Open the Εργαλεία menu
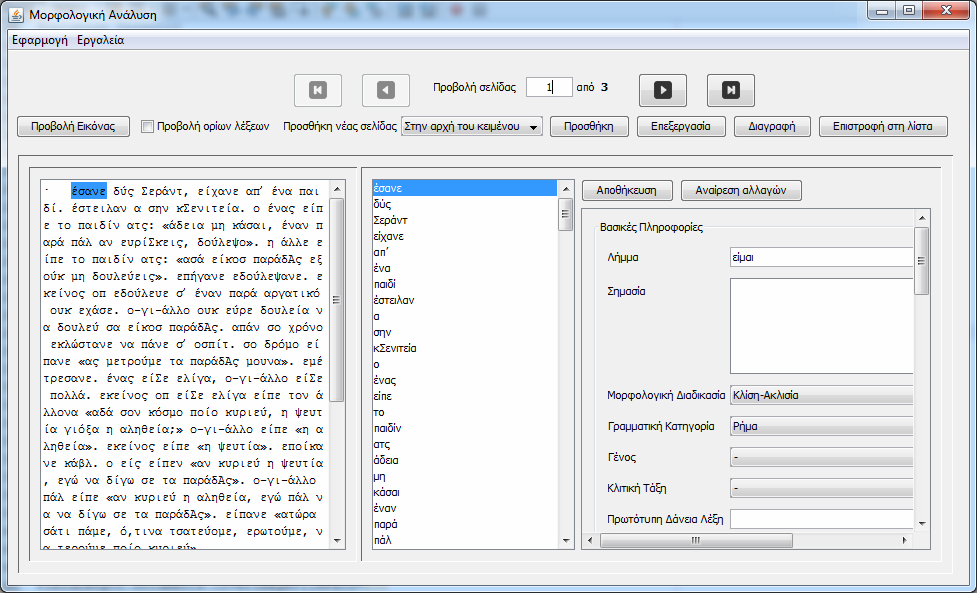This screenshot has width=977, height=593. click(x=100, y=40)
